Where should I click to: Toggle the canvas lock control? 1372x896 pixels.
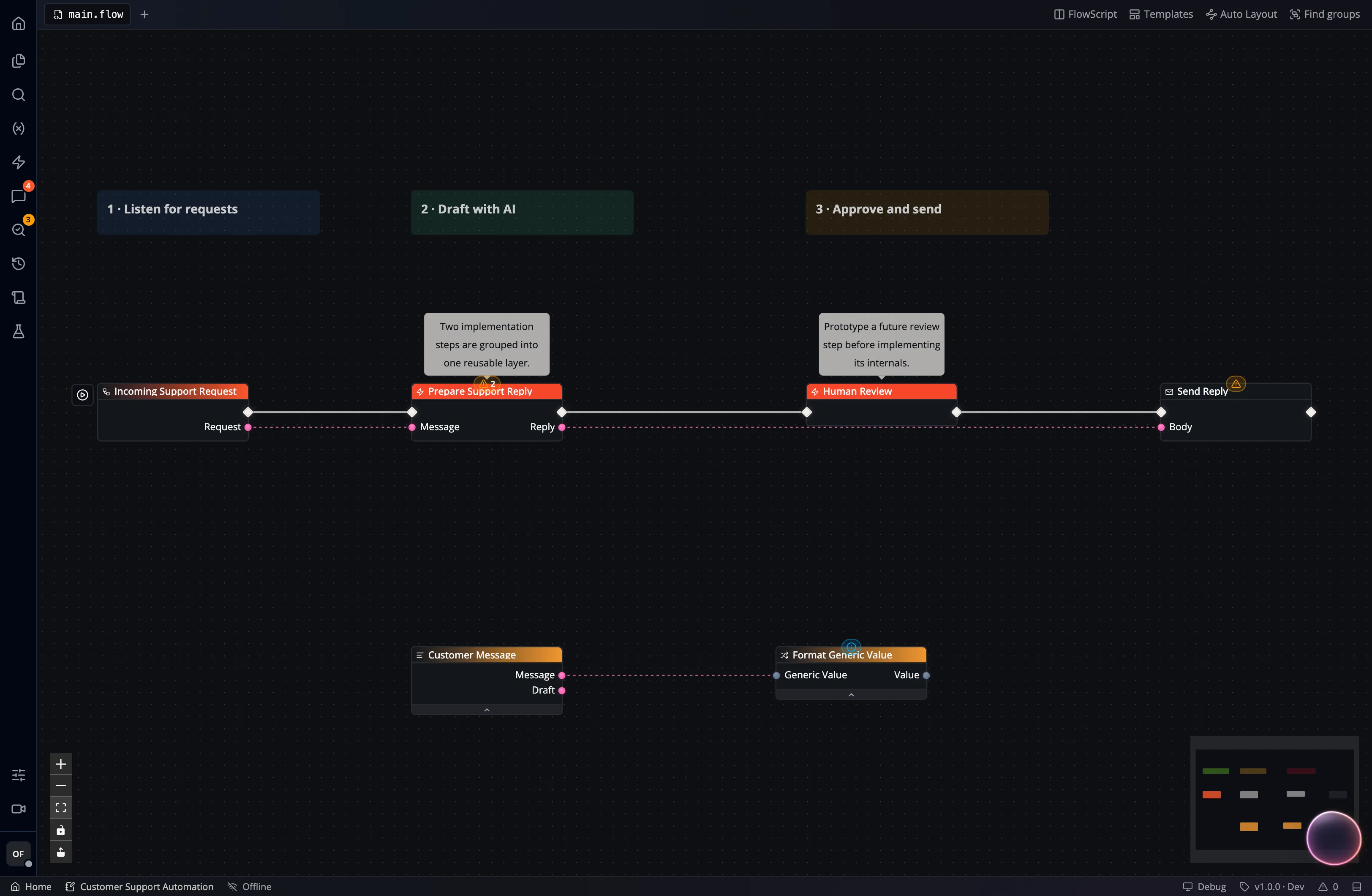[x=60, y=830]
